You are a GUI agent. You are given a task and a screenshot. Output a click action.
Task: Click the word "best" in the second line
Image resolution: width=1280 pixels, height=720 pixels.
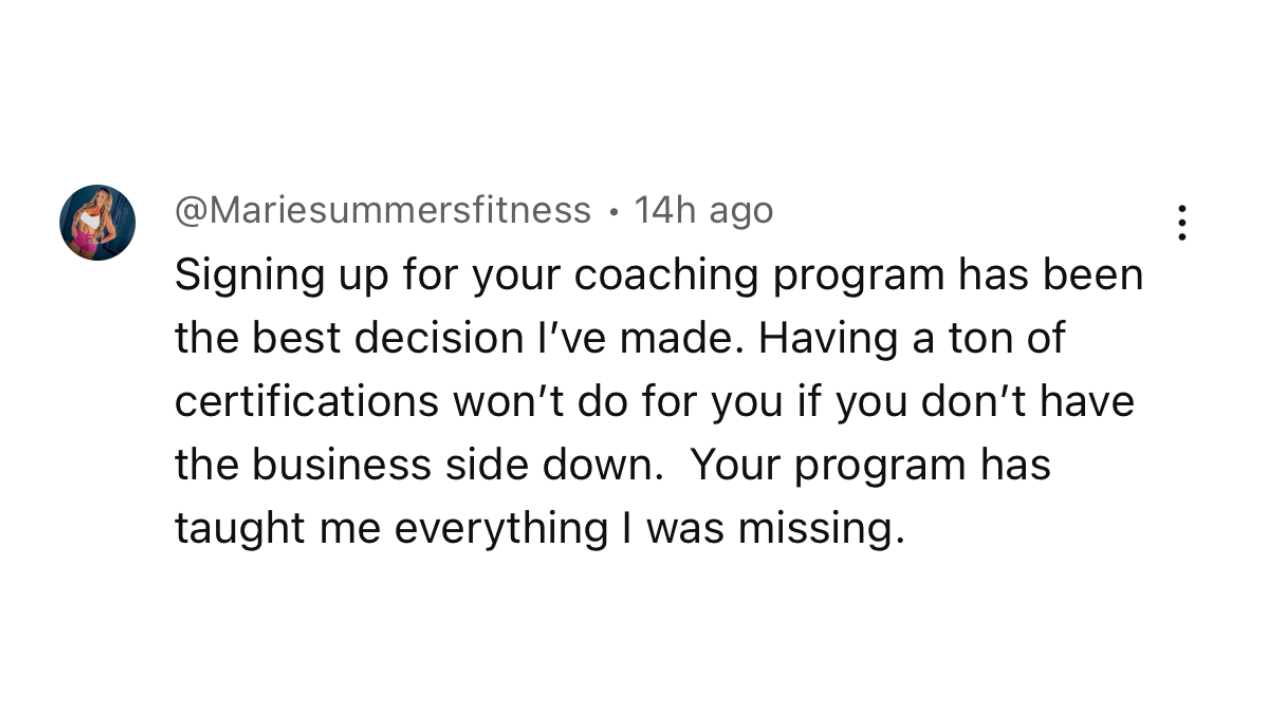pyautogui.click(x=282, y=339)
